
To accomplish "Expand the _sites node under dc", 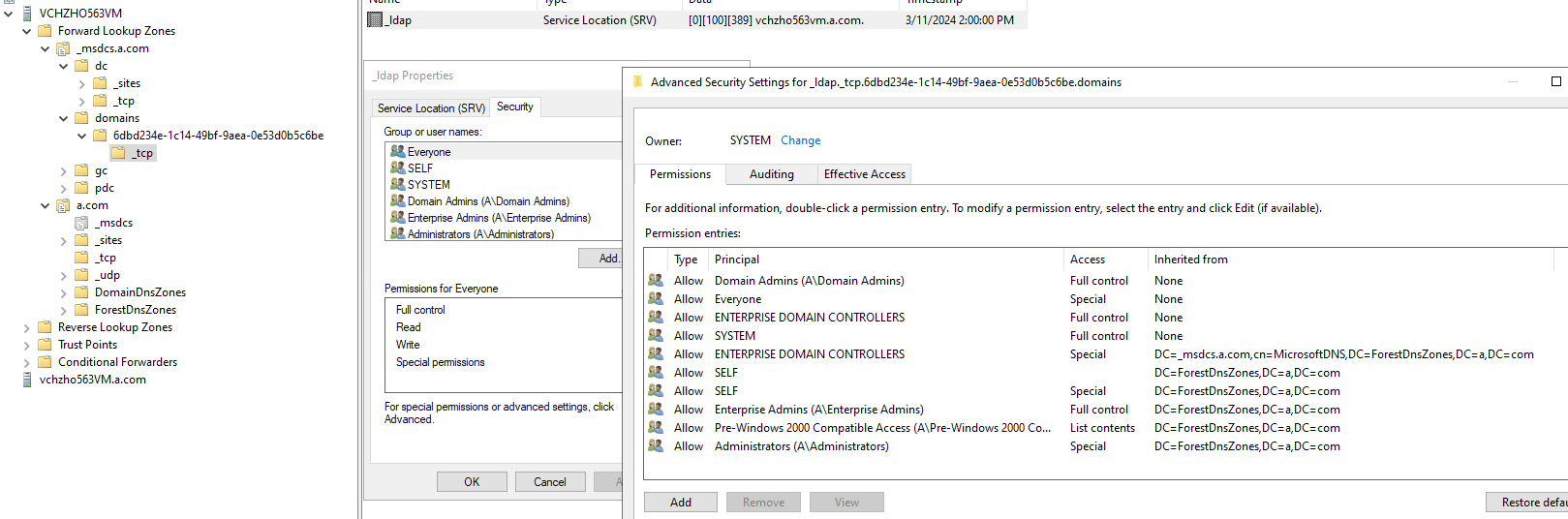I will pos(82,83).
